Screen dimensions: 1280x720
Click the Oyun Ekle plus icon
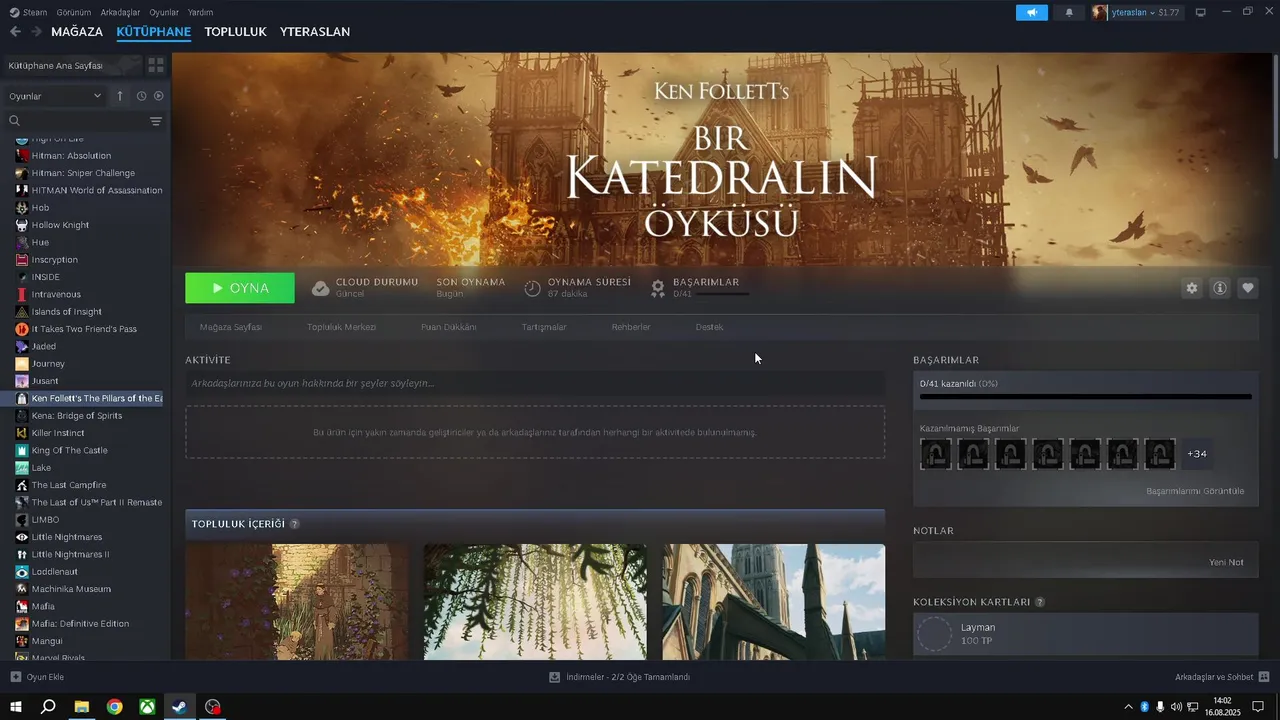(15, 677)
